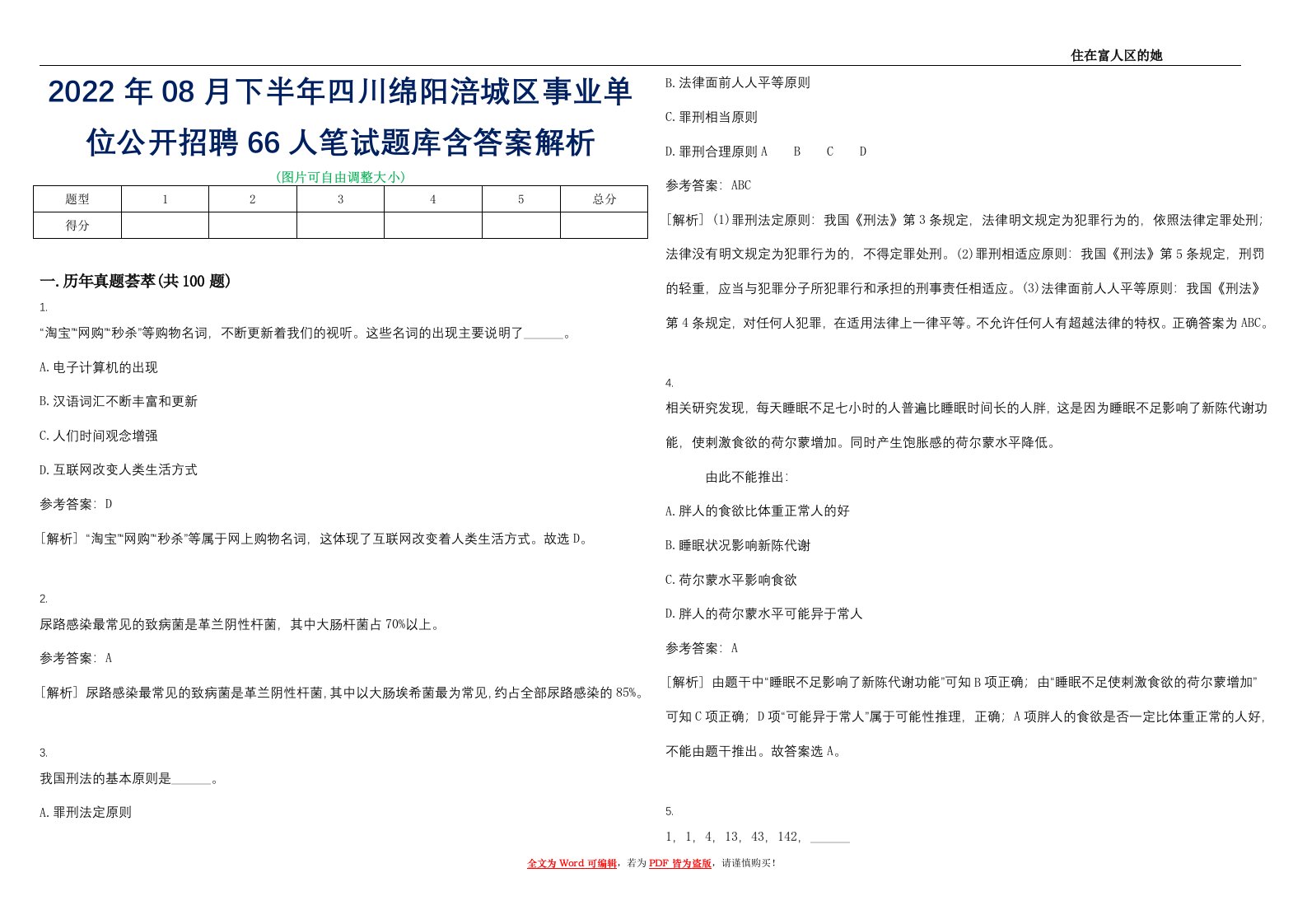Click the score table column header '3'
The height and width of the screenshot is (924, 1307).
[340, 199]
